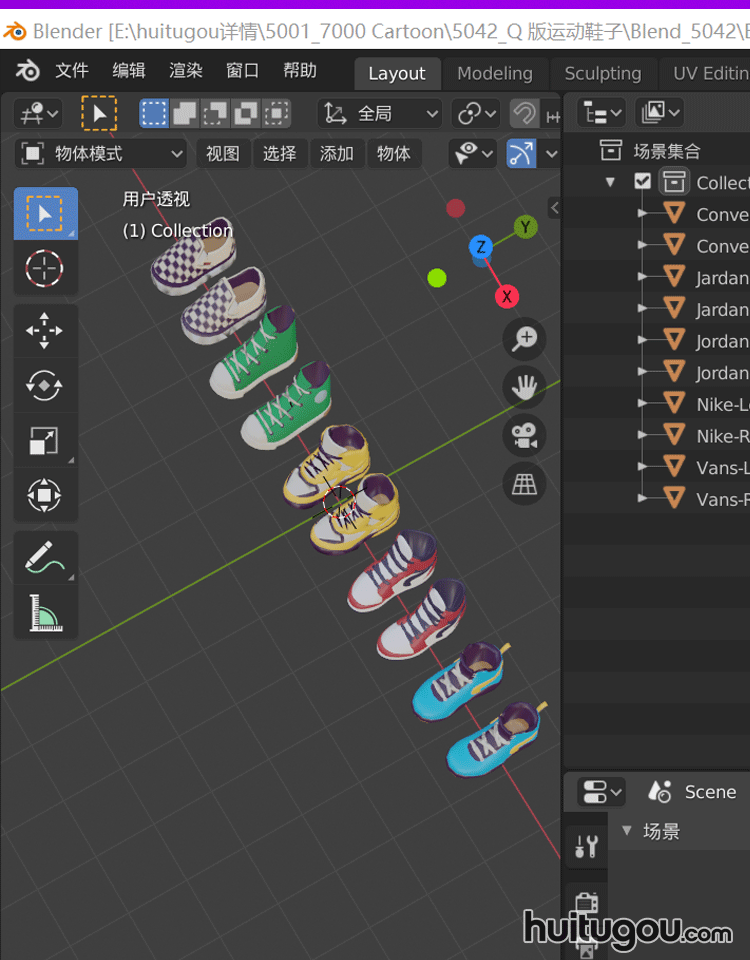The width and height of the screenshot is (750, 960).
Task: Select the Measure tool
Action: [45, 612]
